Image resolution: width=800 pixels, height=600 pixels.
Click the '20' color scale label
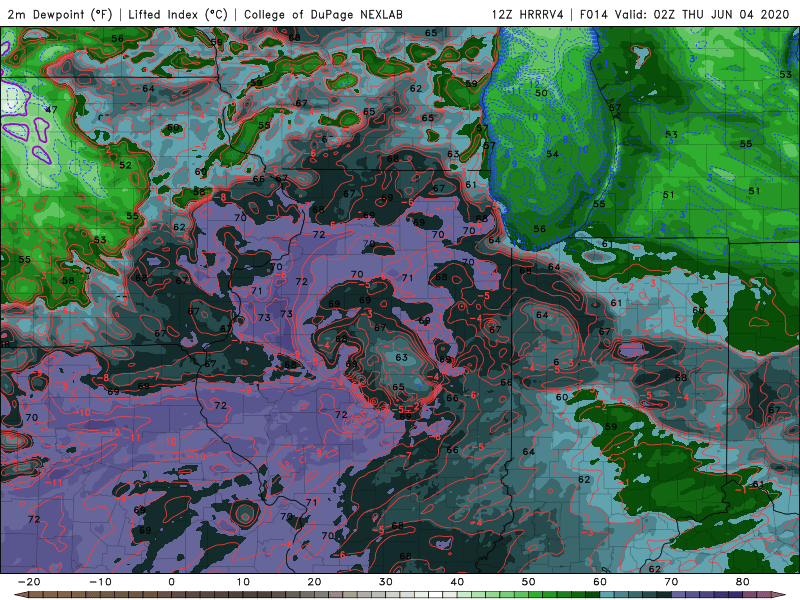[314, 582]
